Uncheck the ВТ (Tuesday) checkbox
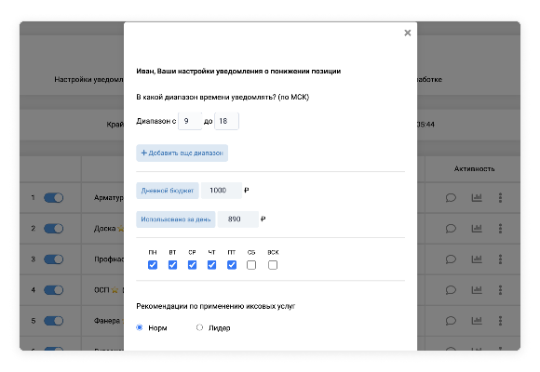This screenshot has height=372, width=540. (x=173, y=265)
